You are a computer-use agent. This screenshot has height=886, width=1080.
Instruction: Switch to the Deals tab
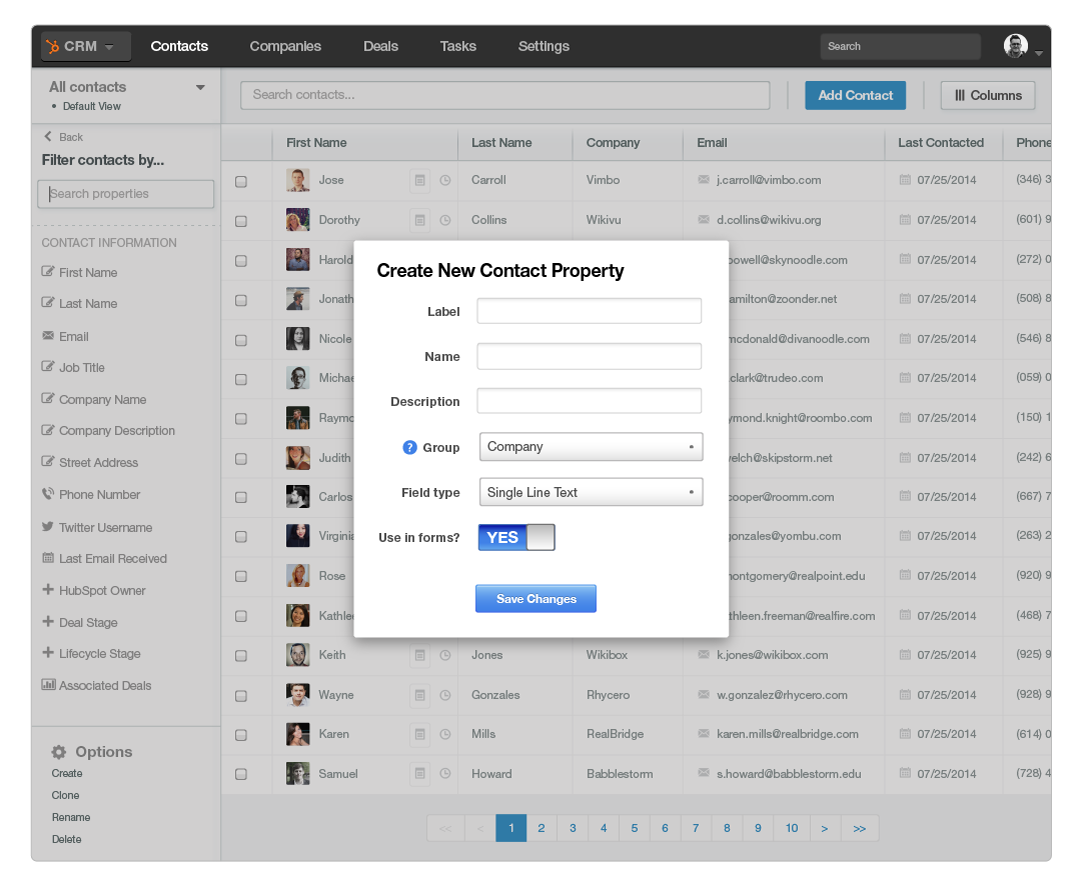[380, 46]
